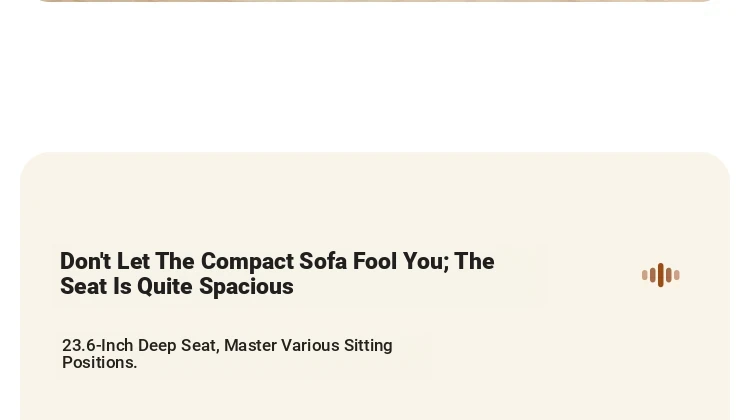The width and height of the screenshot is (750, 420).
Task: Select the leftmost faint bar of waveform icon
Action: (x=644, y=275)
